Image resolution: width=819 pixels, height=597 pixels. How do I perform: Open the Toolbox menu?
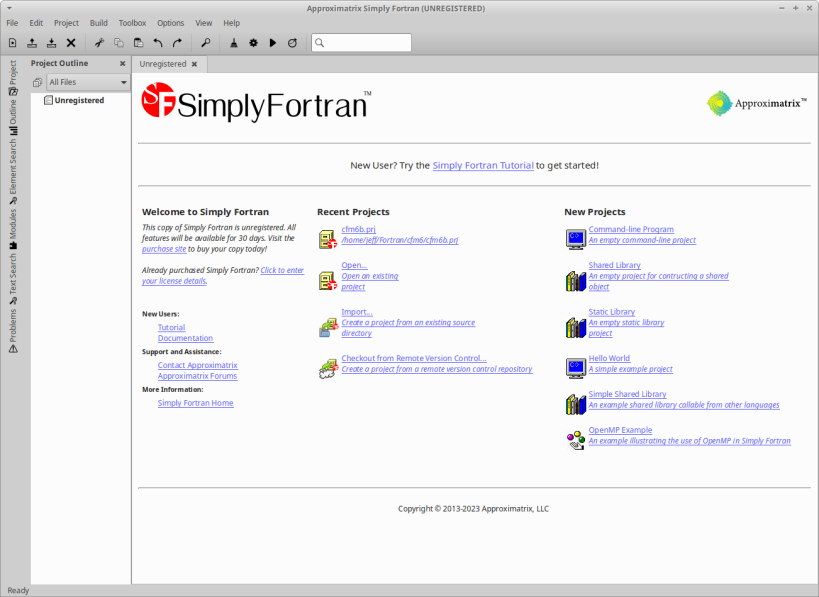pyautogui.click(x=132, y=23)
